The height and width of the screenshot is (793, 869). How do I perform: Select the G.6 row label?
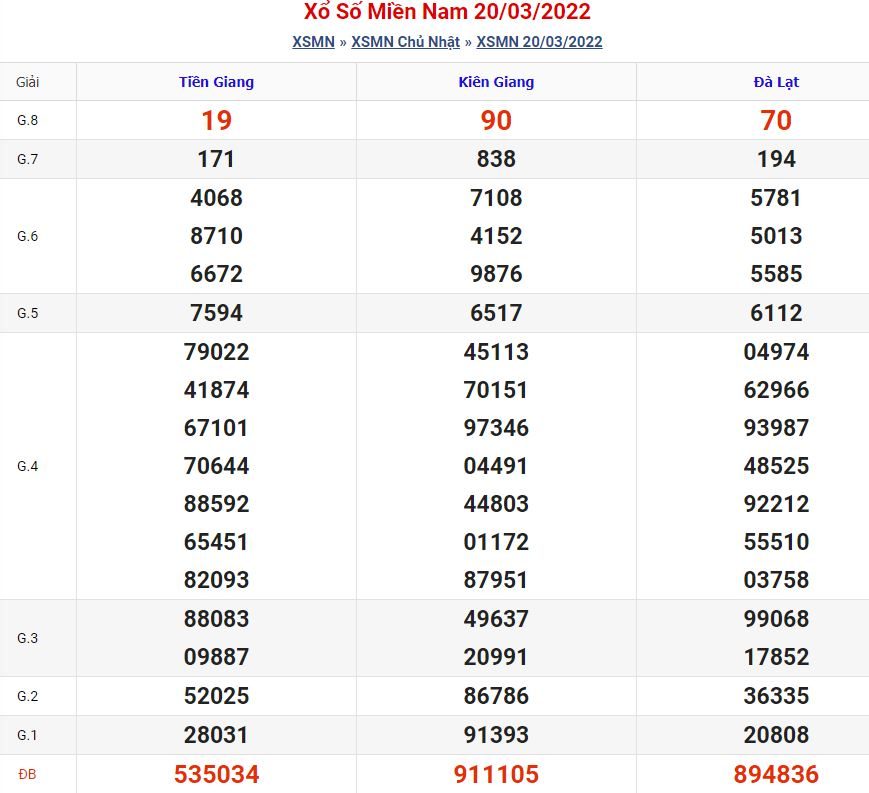pyautogui.click(x=28, y=236)
